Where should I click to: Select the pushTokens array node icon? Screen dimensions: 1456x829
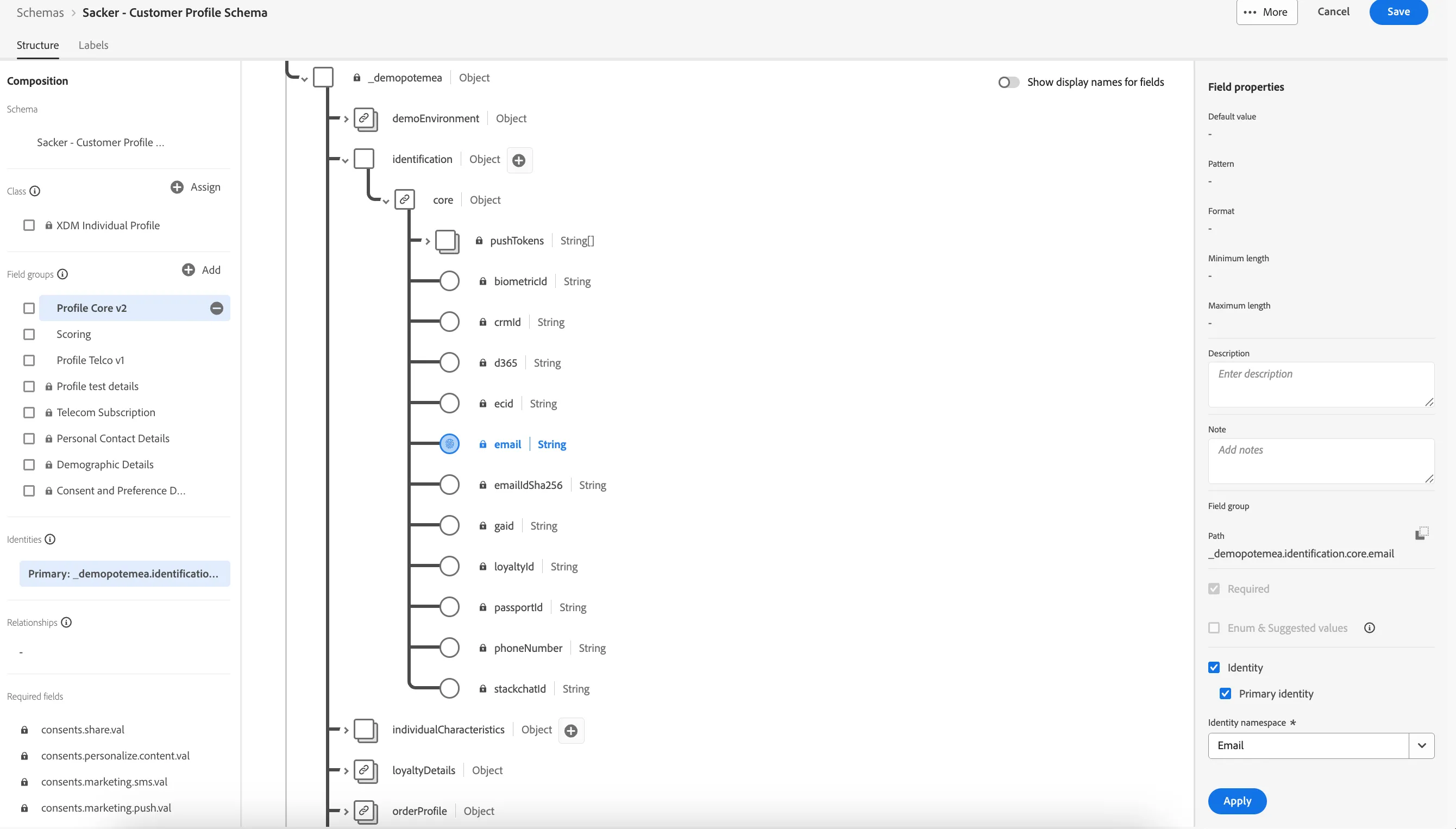point(447,241)
